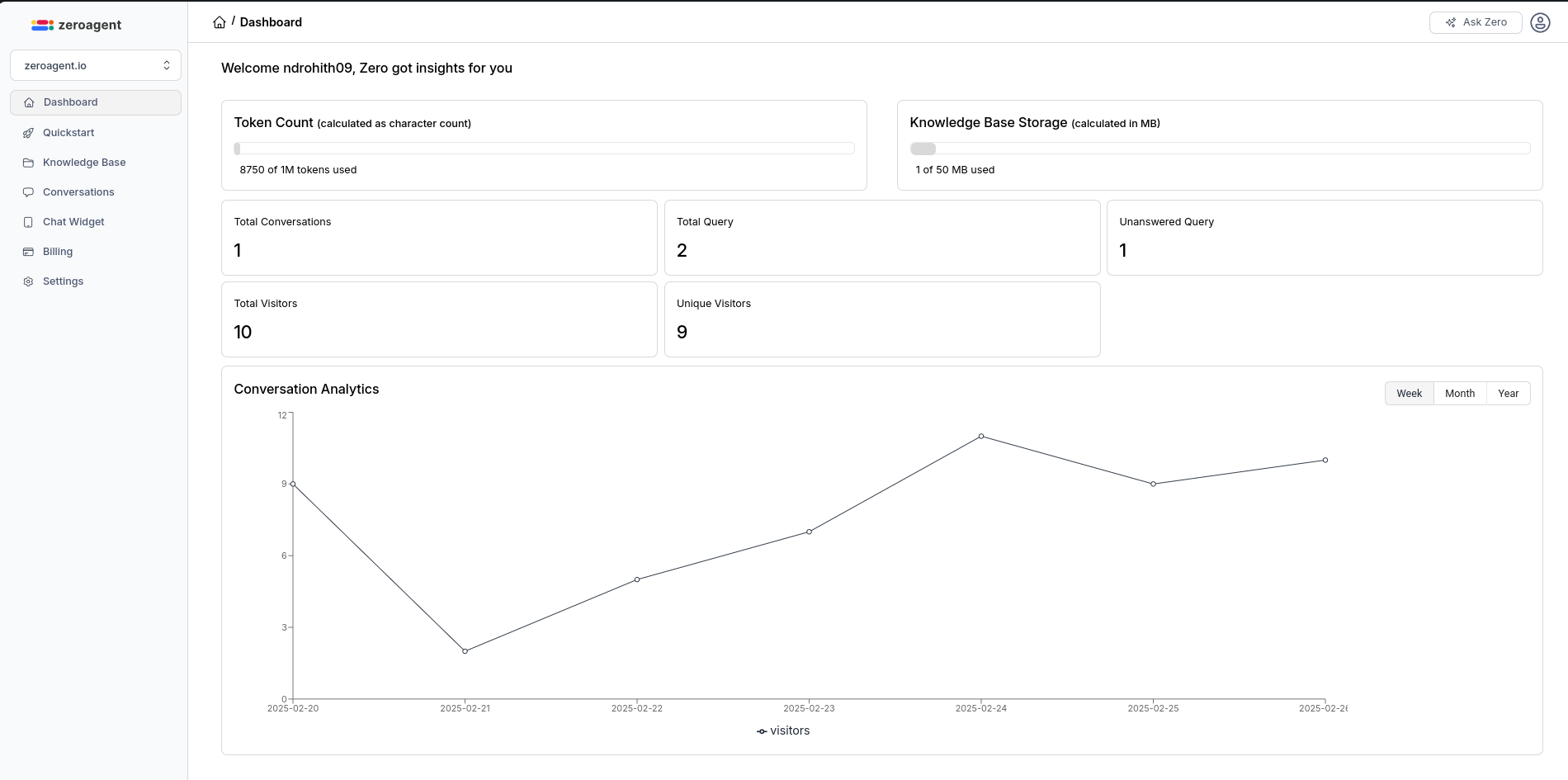Navigate to Settings from the sidebar

62,281
